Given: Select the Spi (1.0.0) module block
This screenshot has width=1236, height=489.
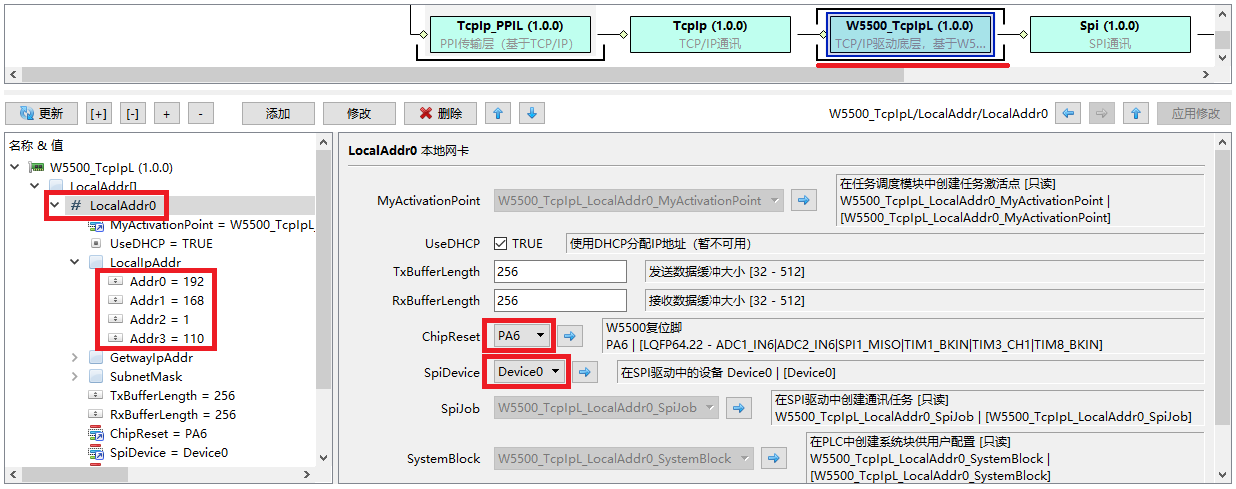Looking at the screenshot, I should [x=1109, y=34].
